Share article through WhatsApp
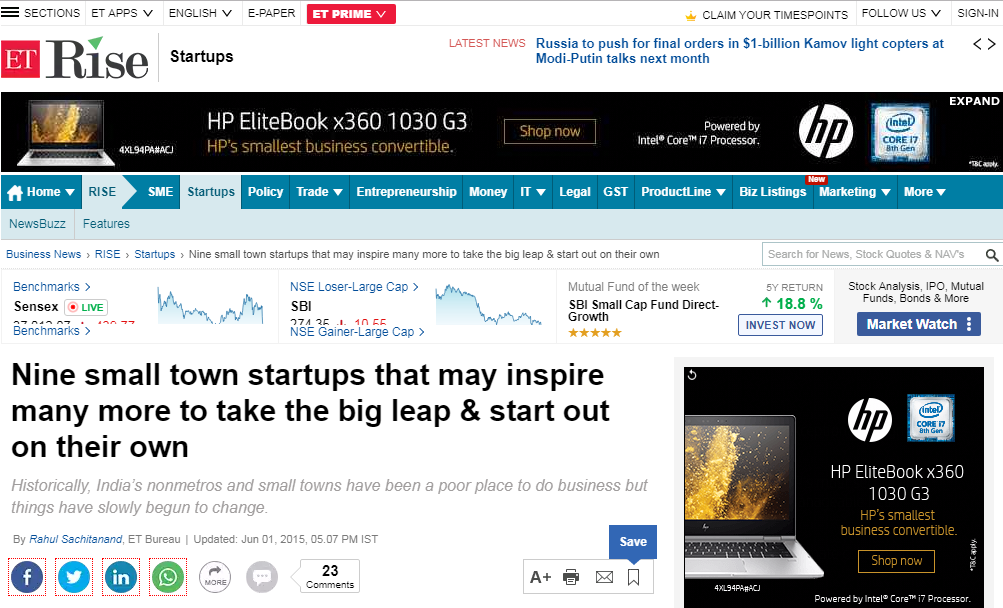Viewport: 1003px width, 608px height. [x=168, y=577]
